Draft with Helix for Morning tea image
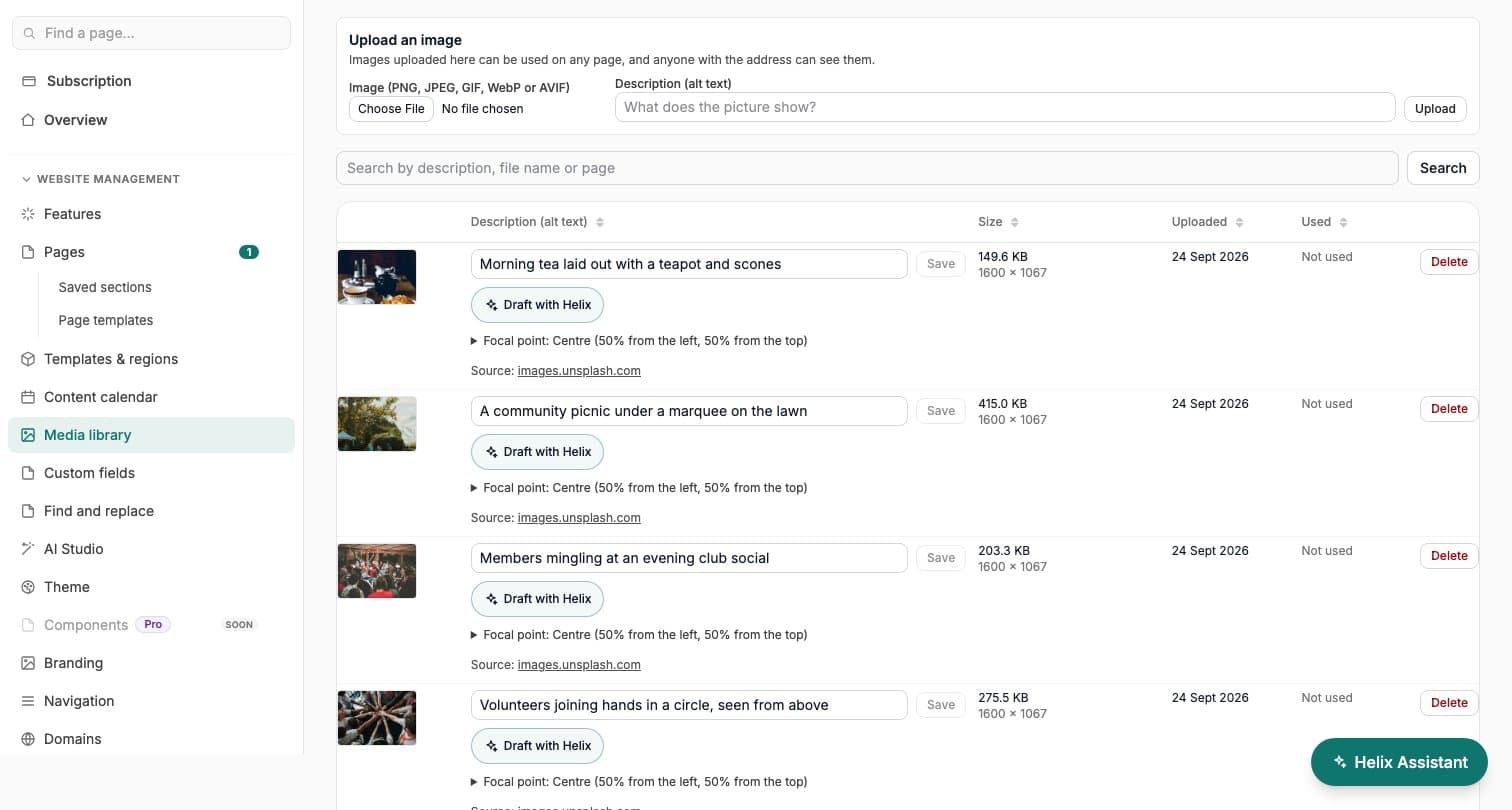The image size is (1512, 810). tap(537, 305)
